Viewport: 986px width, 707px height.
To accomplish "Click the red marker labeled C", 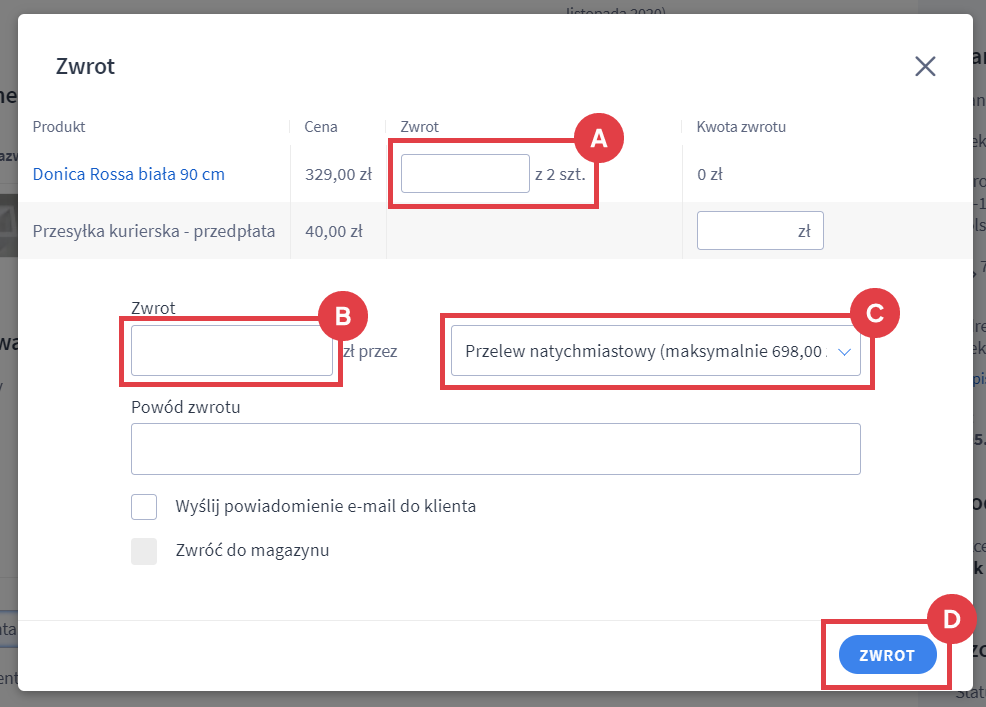I will point(875,313).
